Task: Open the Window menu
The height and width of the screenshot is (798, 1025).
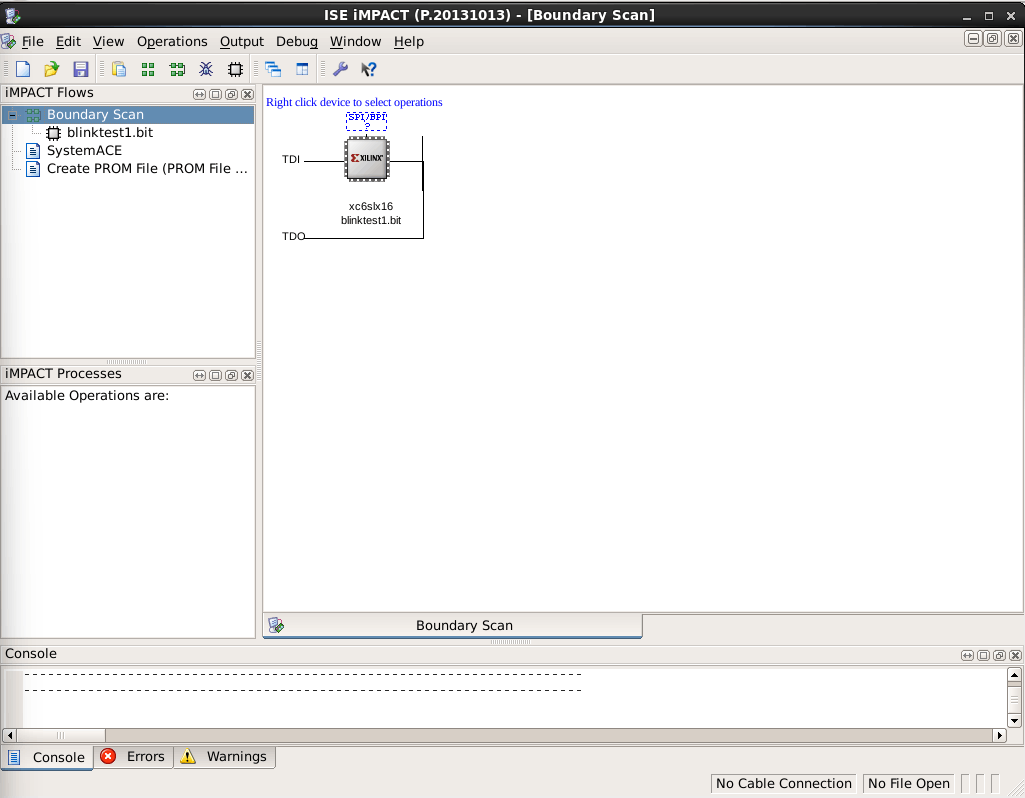Action: pyautogui.click(x=355, y=41)
